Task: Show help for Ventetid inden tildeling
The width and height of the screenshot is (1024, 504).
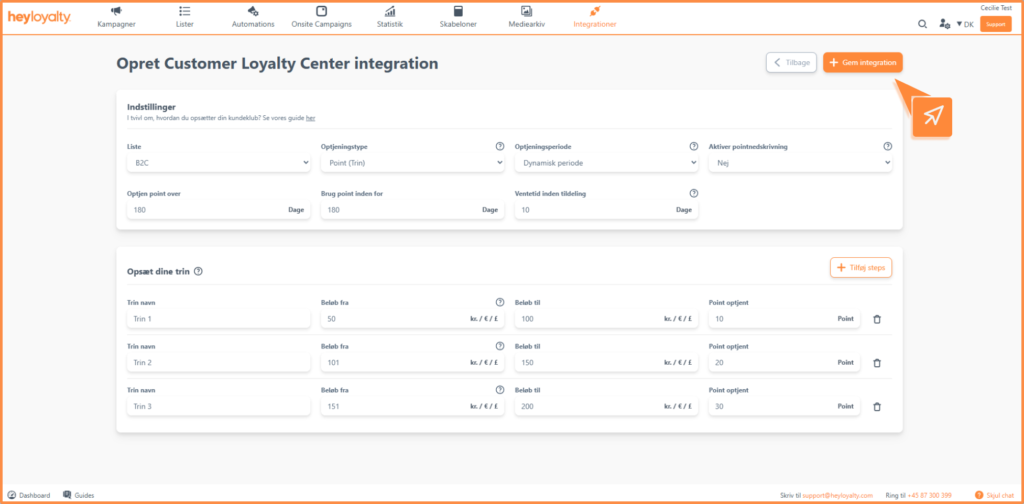Action: tap(694, 193)
